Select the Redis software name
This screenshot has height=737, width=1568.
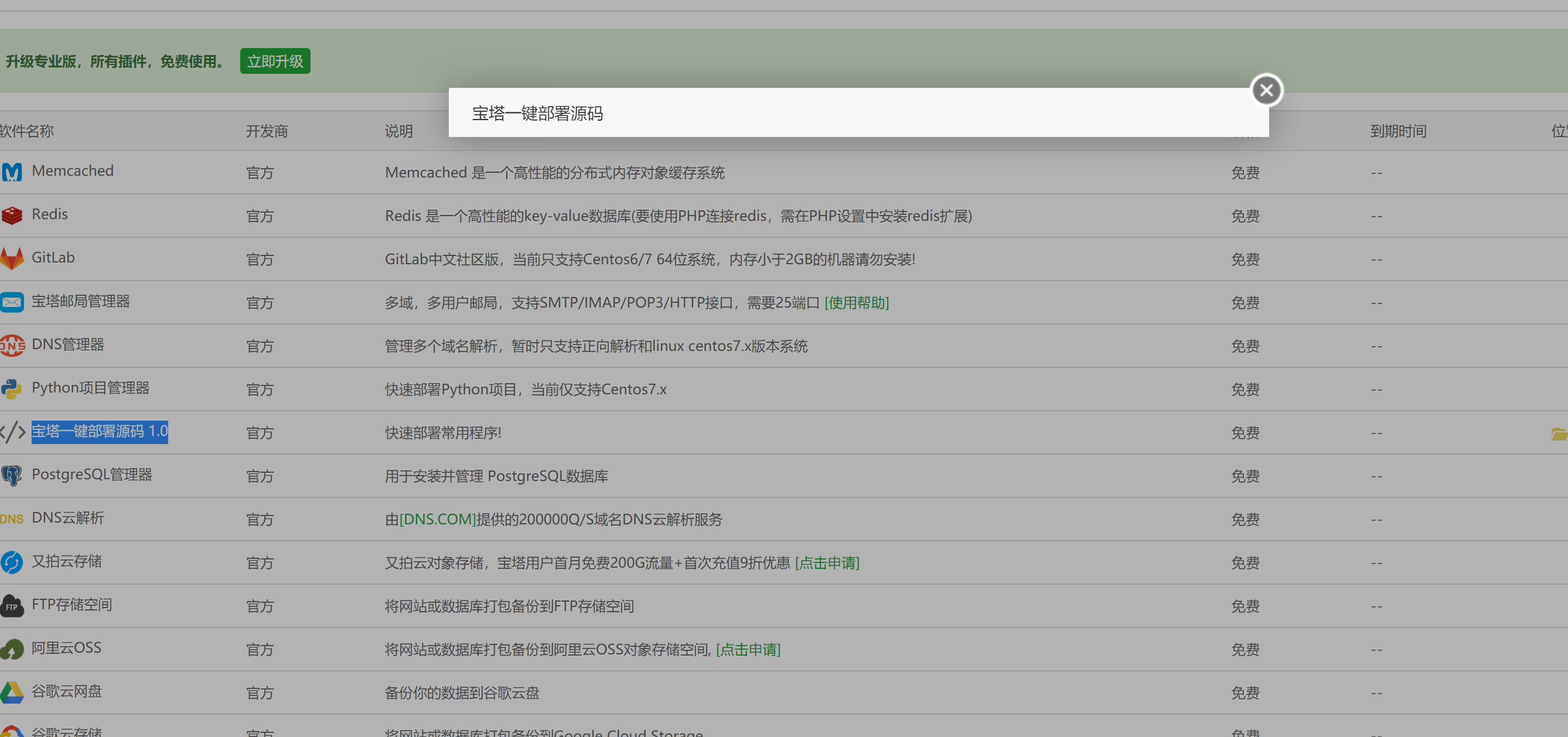coord(49,214)
